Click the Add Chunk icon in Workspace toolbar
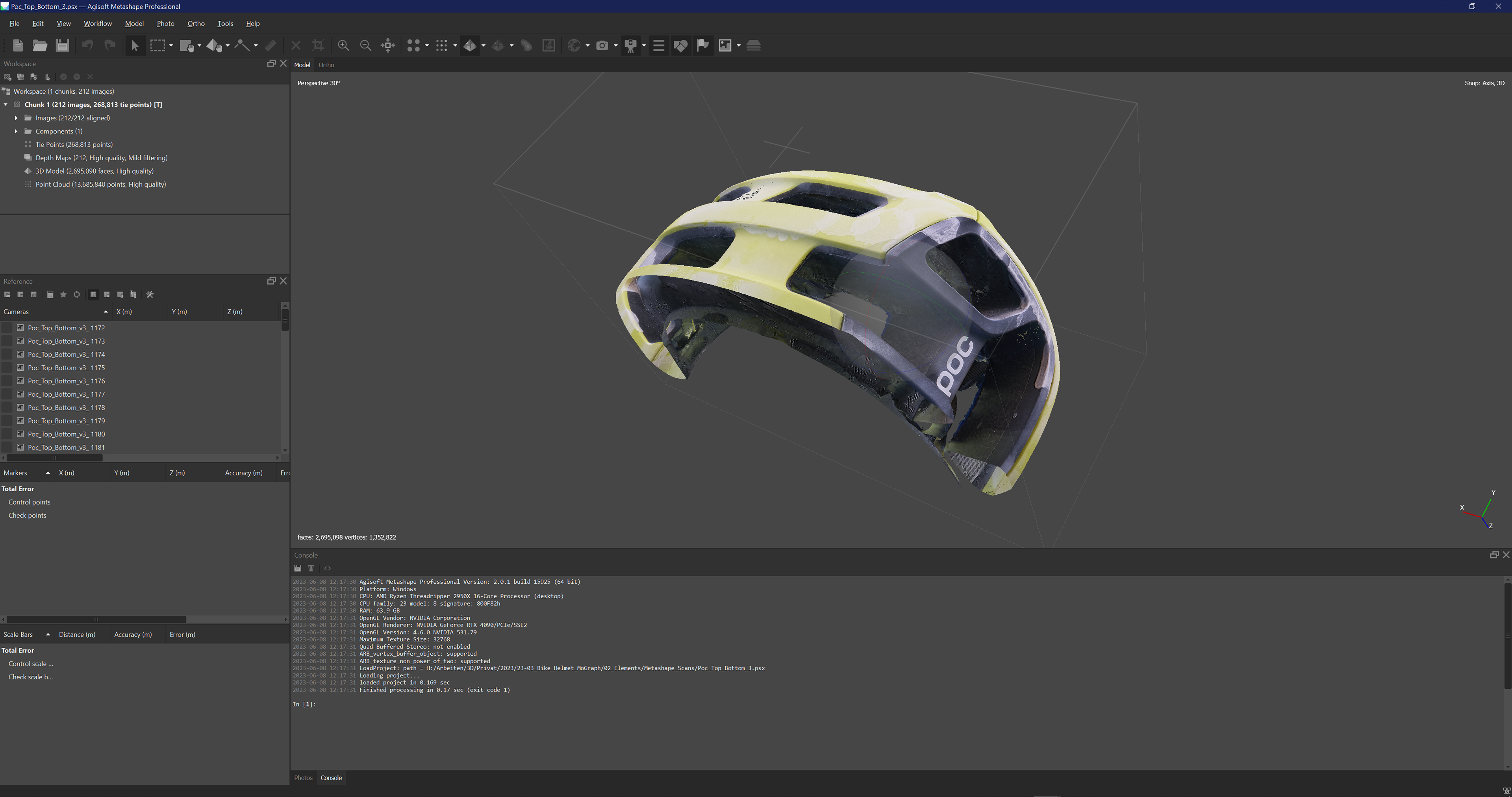1512x797 pixels. coord(7,77)
